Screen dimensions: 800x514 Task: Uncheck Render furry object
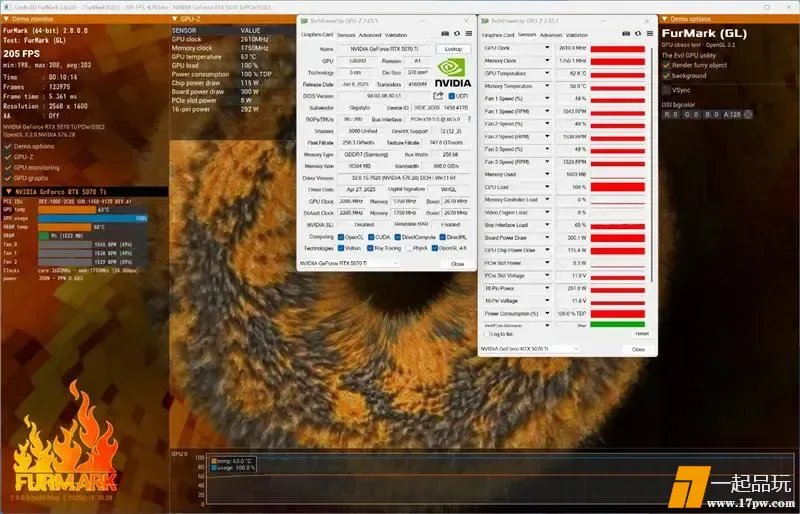tap(666, 65)
